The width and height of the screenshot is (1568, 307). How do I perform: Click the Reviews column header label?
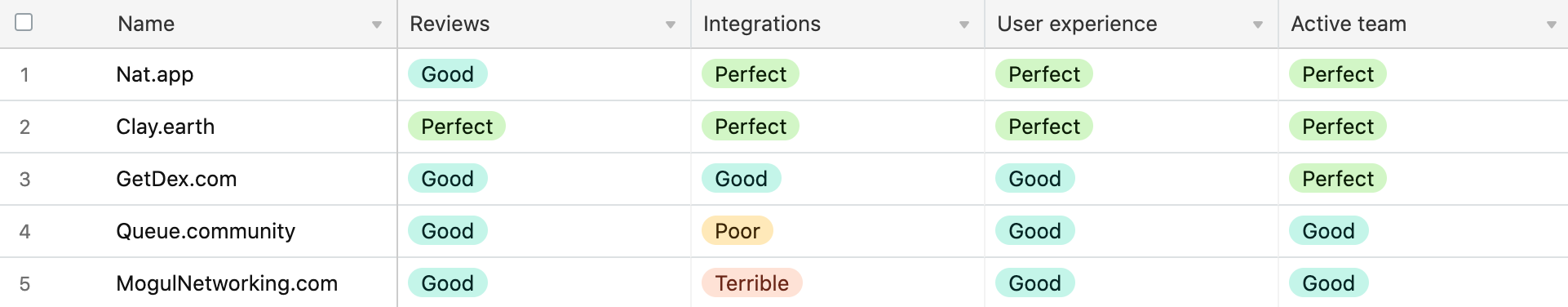click(x=450, y=24)
